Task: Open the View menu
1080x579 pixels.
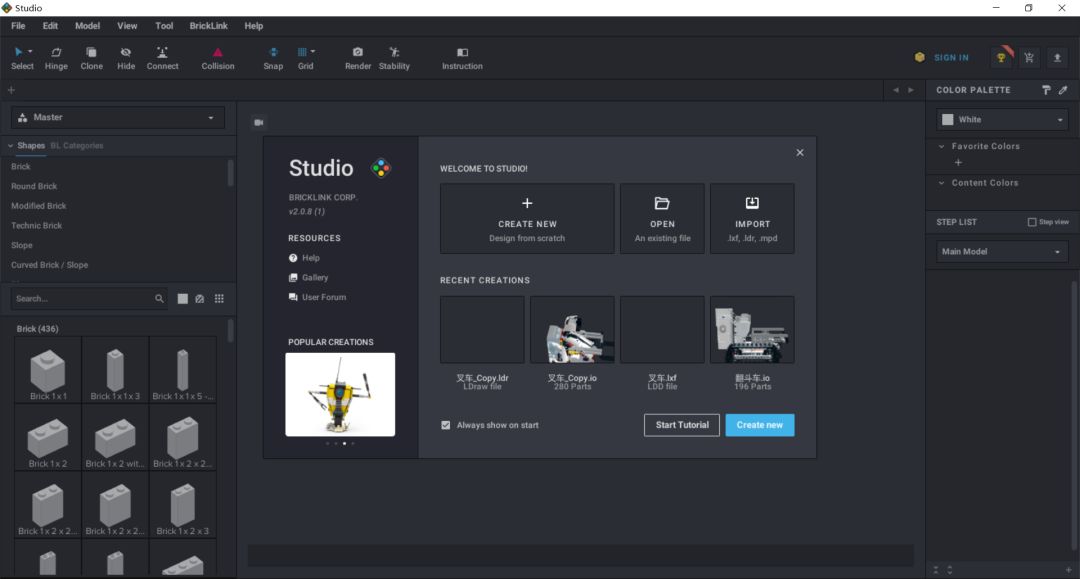Action: coord(127,26)
